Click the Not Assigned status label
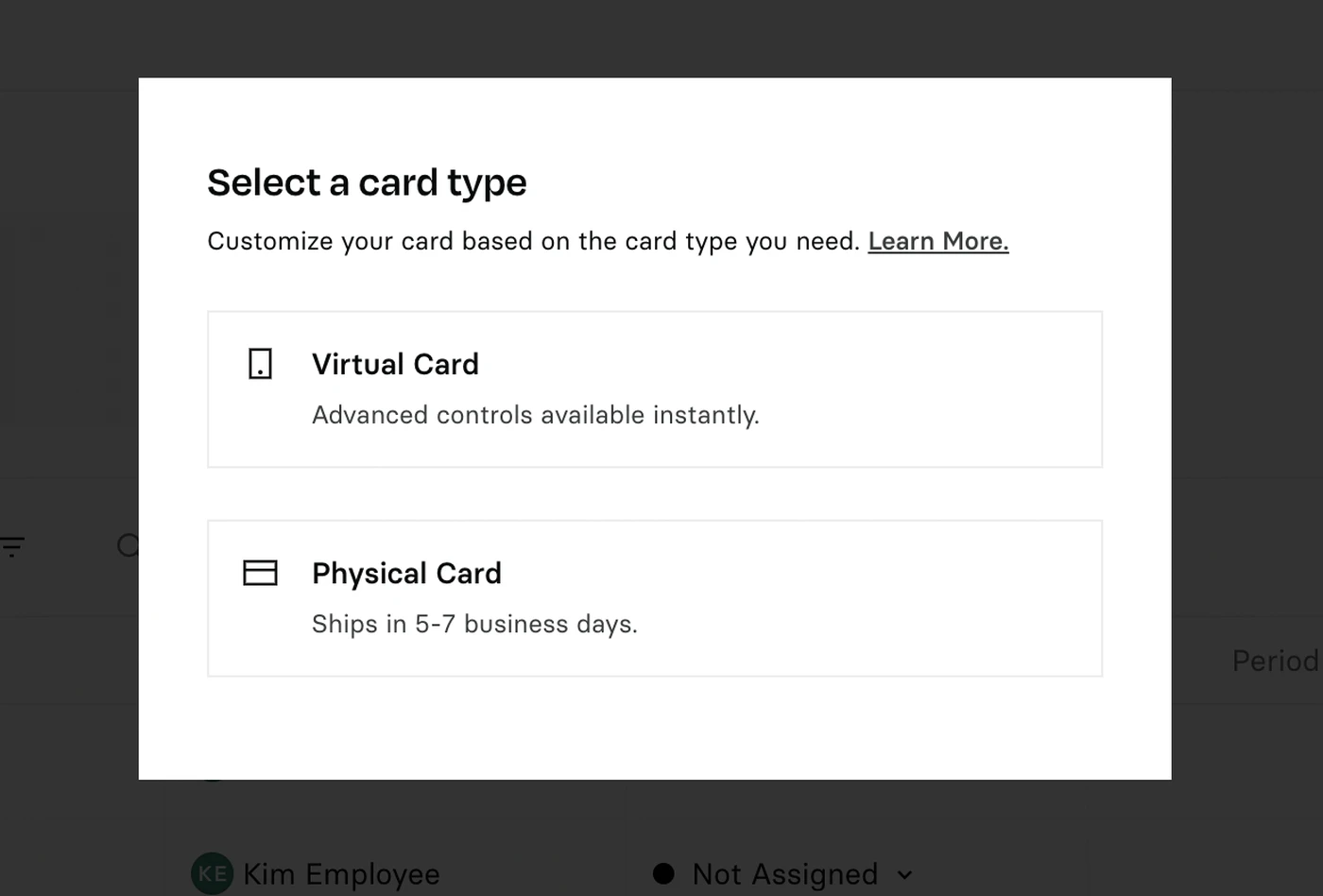 [x=785, y=874]
